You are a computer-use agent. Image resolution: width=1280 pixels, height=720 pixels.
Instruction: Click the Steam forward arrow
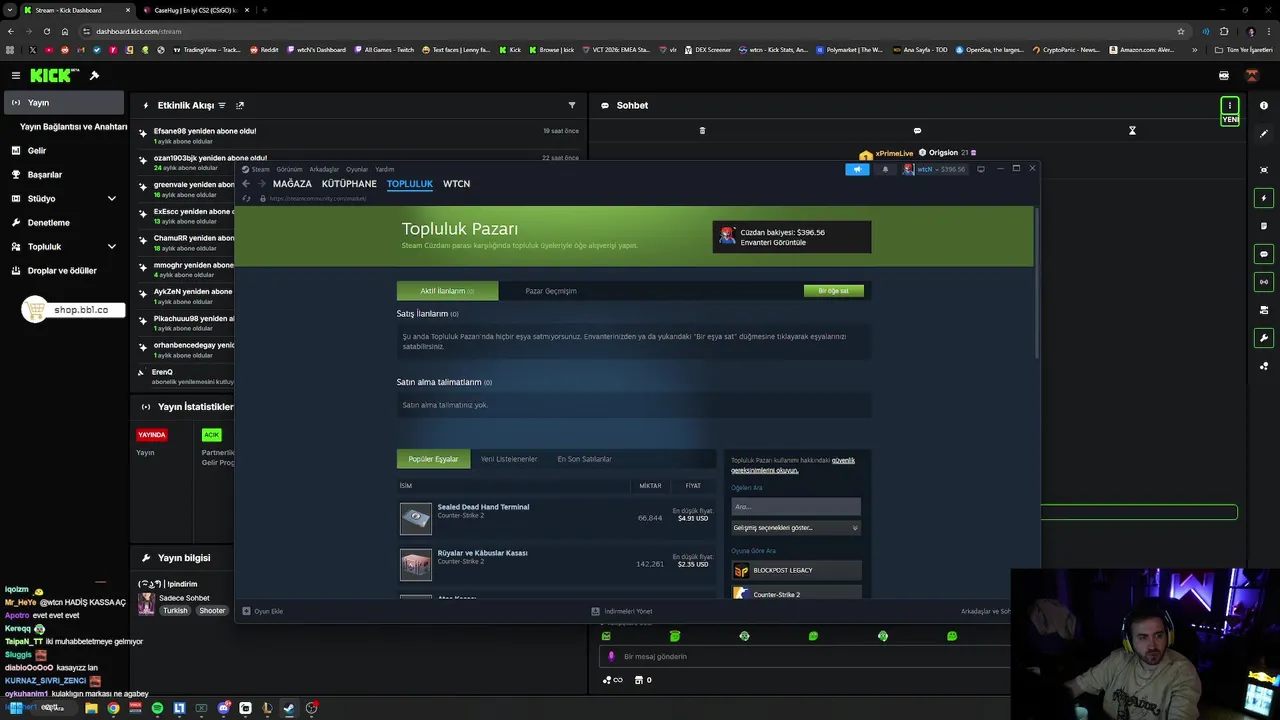(x=261, y=184)
